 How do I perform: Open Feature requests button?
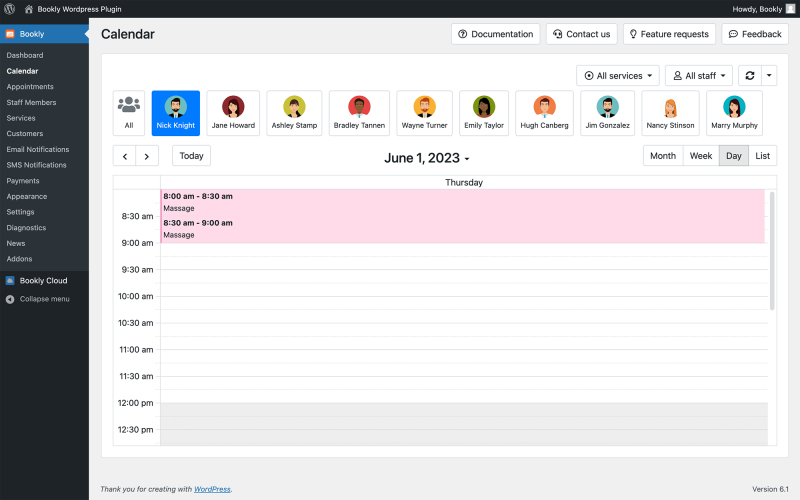click(669, 34)
